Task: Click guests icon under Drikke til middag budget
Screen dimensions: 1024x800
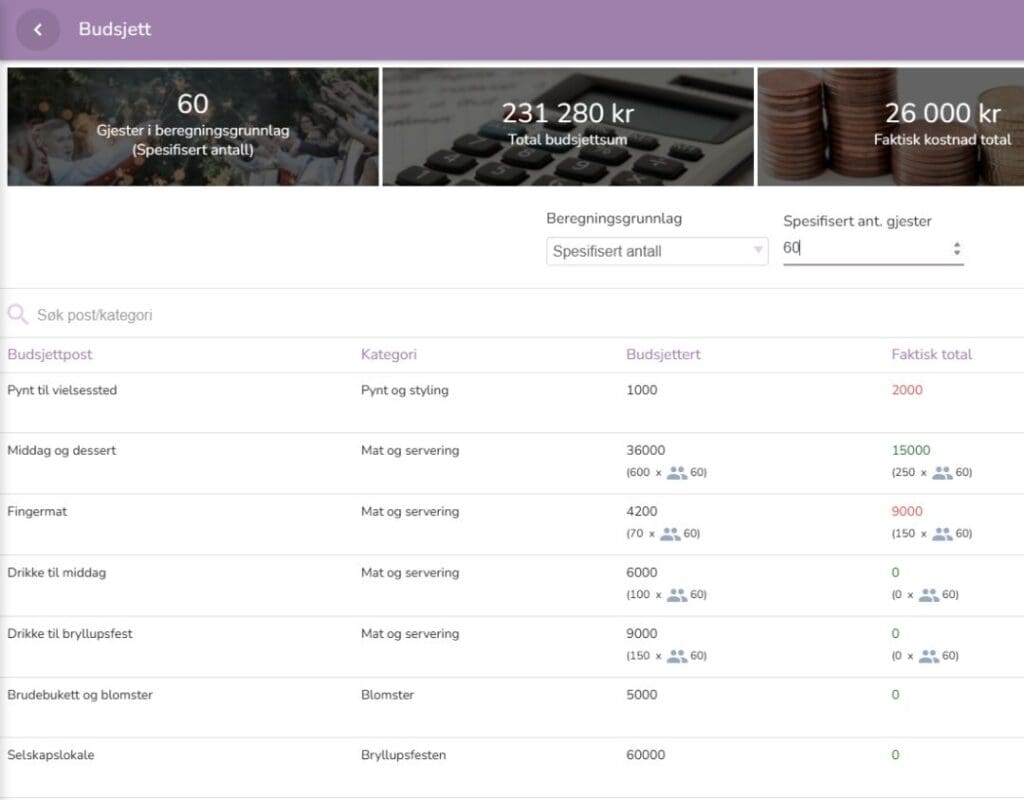Action: point(677,594)
